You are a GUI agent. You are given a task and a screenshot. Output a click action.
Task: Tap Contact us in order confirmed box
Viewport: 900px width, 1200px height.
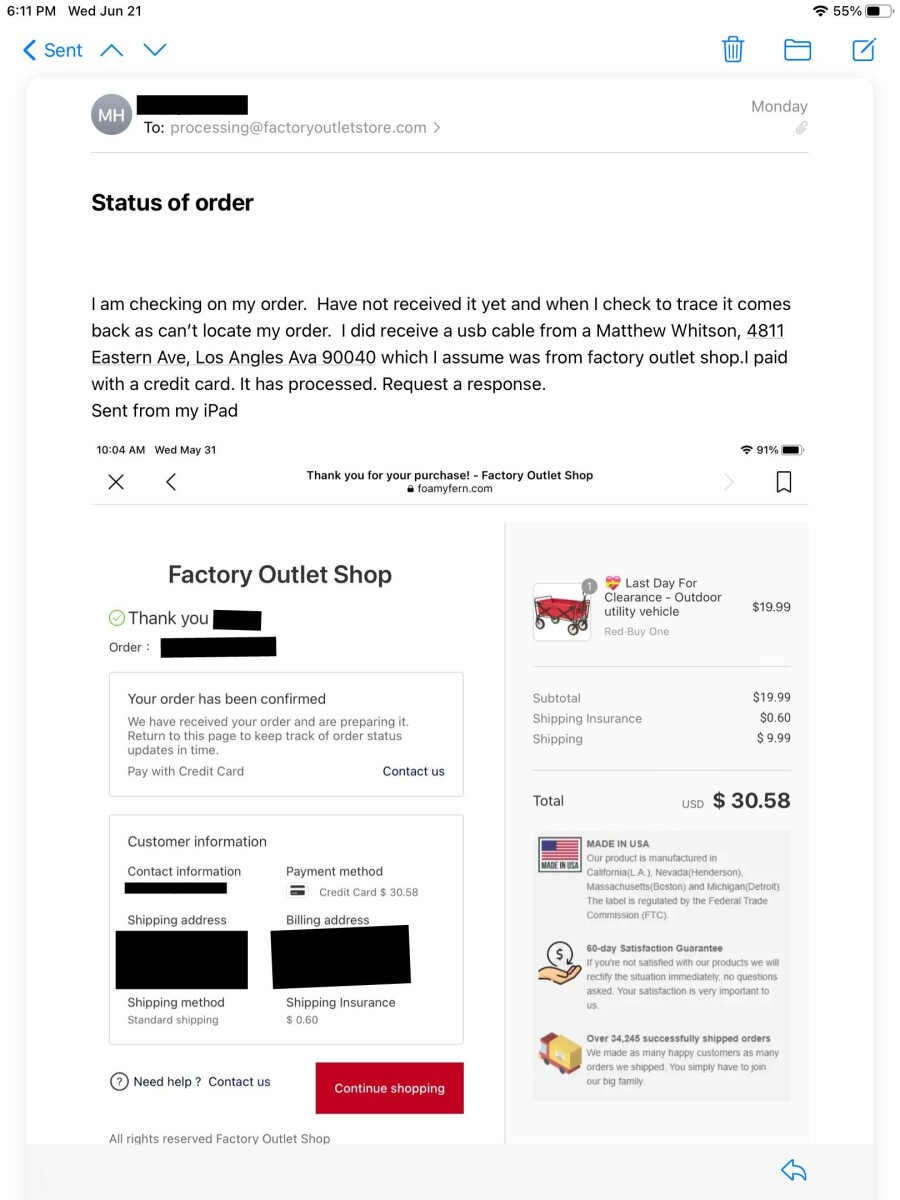click(413, 771)
